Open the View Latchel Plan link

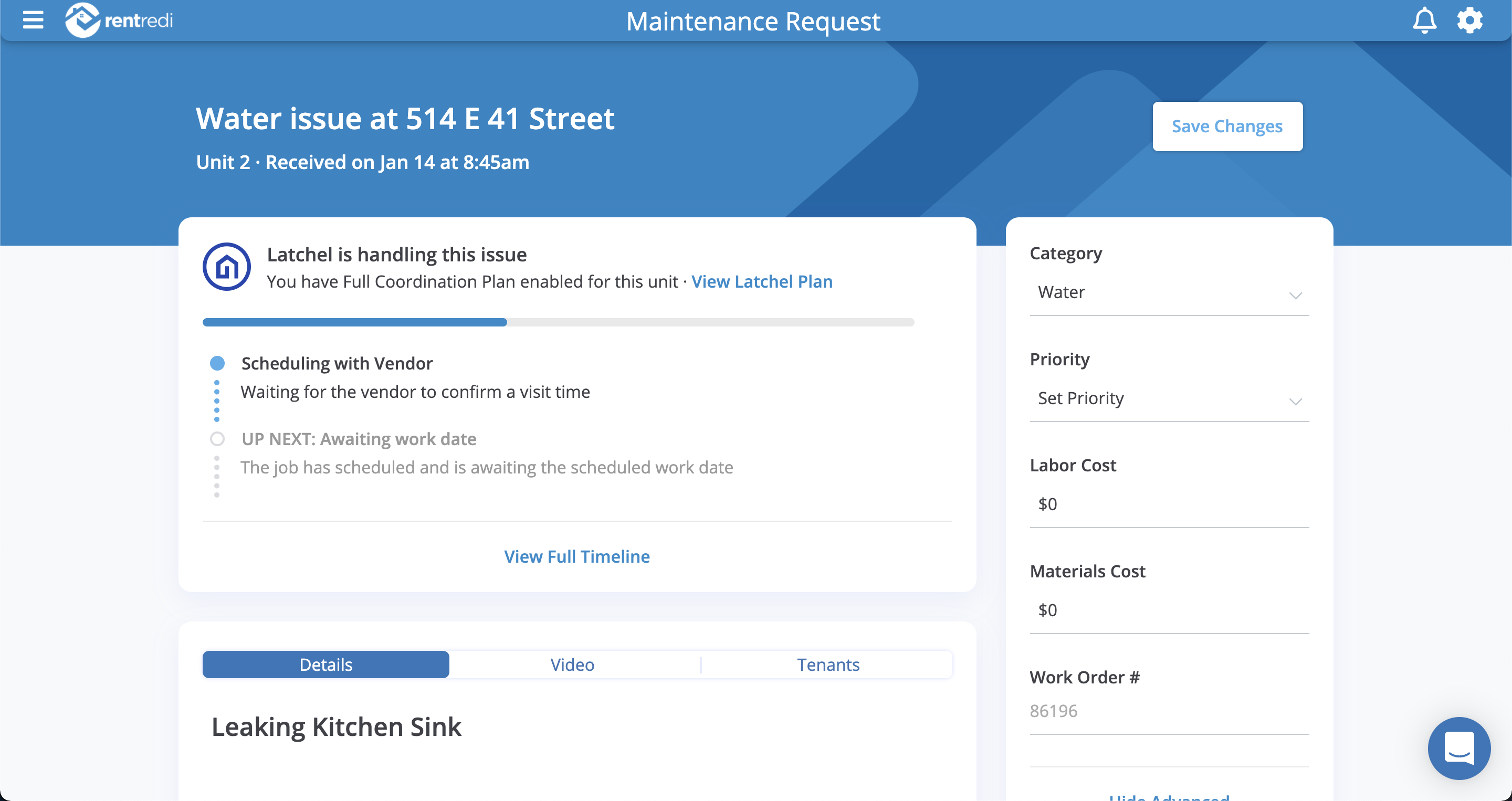click(x=762, y=282)
